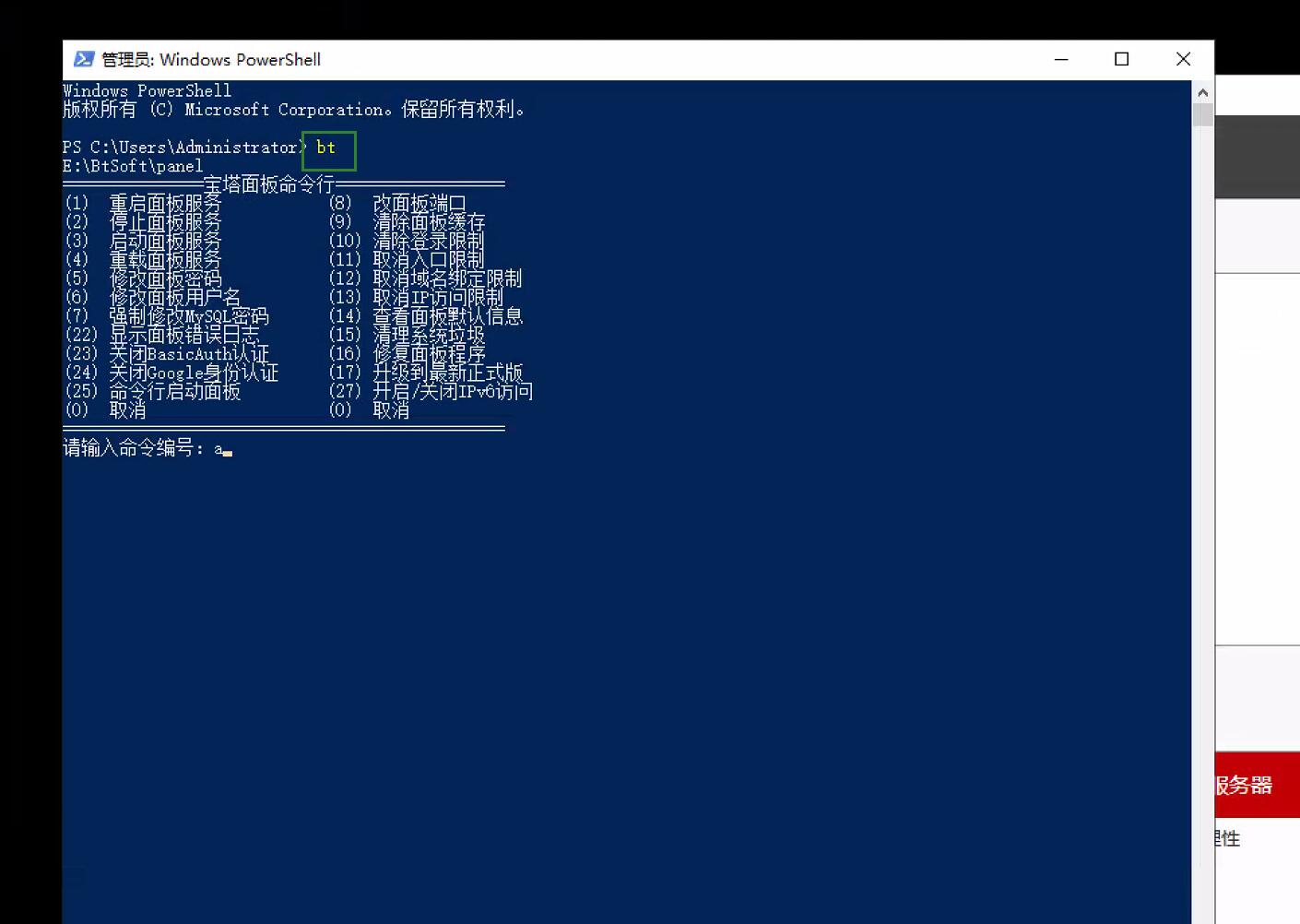The image size is (1300, 924).
Task: Click the E:\BtSoft\panel path line
Action: pyautogui.click(x=133, y=166)
